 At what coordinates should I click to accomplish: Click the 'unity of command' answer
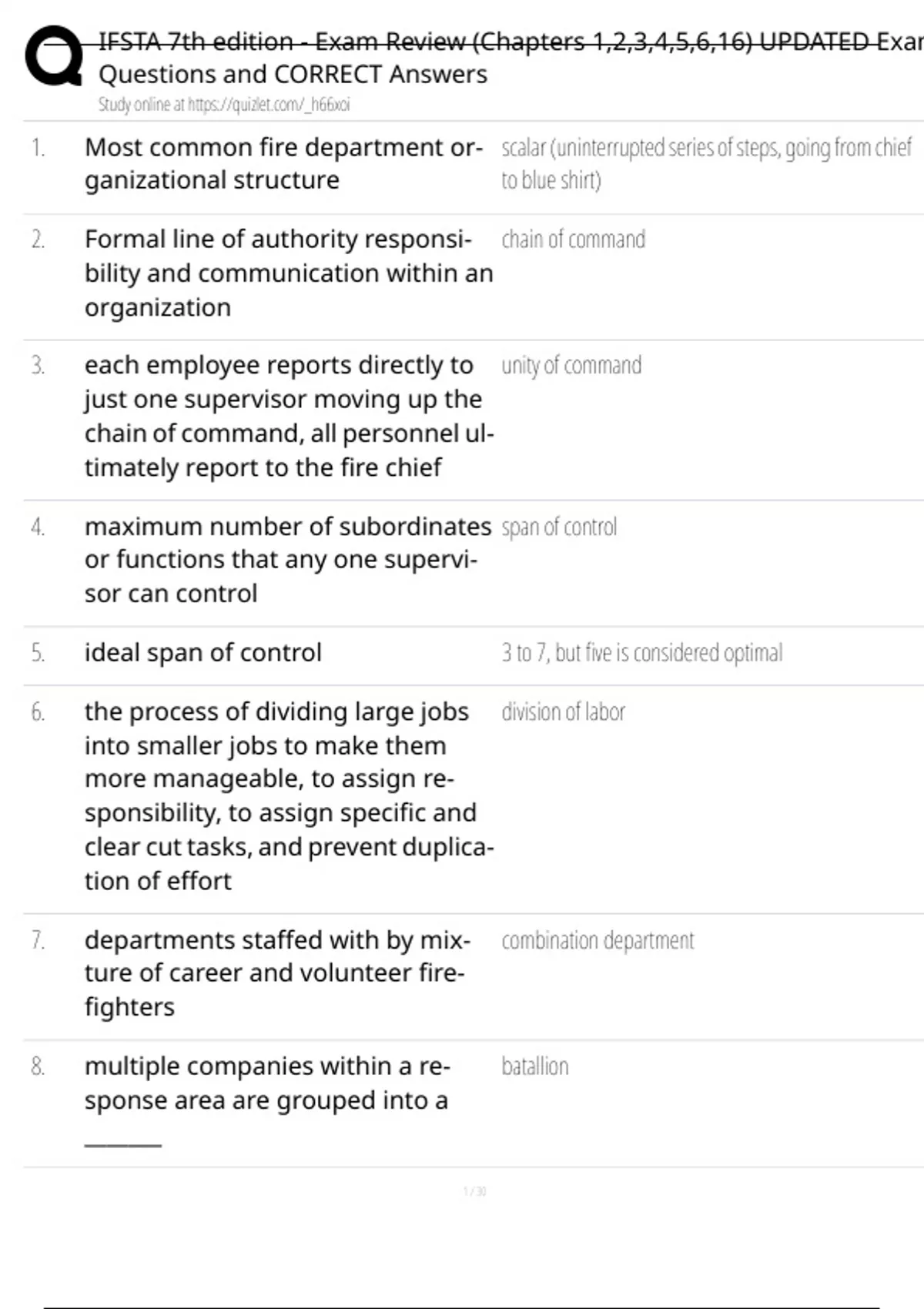pos(571,365)
